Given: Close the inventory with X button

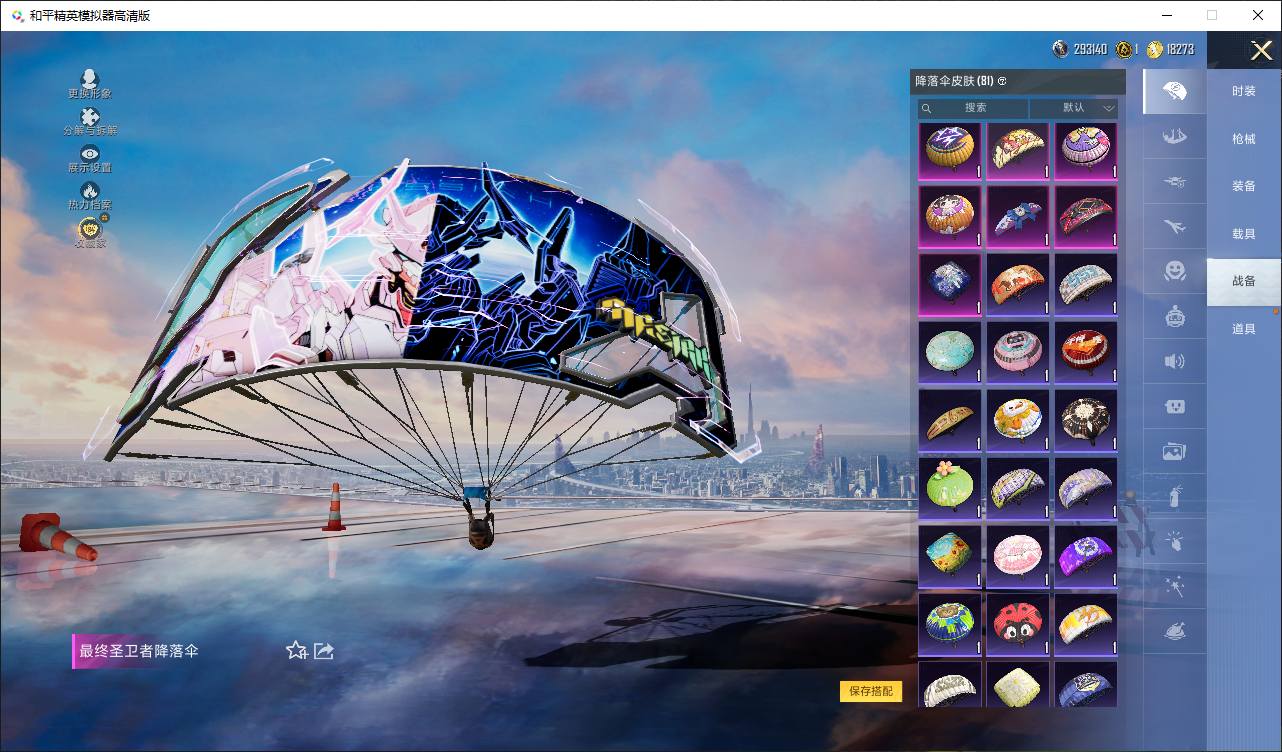Looking at the screenshot, I should click(1261, 50).
